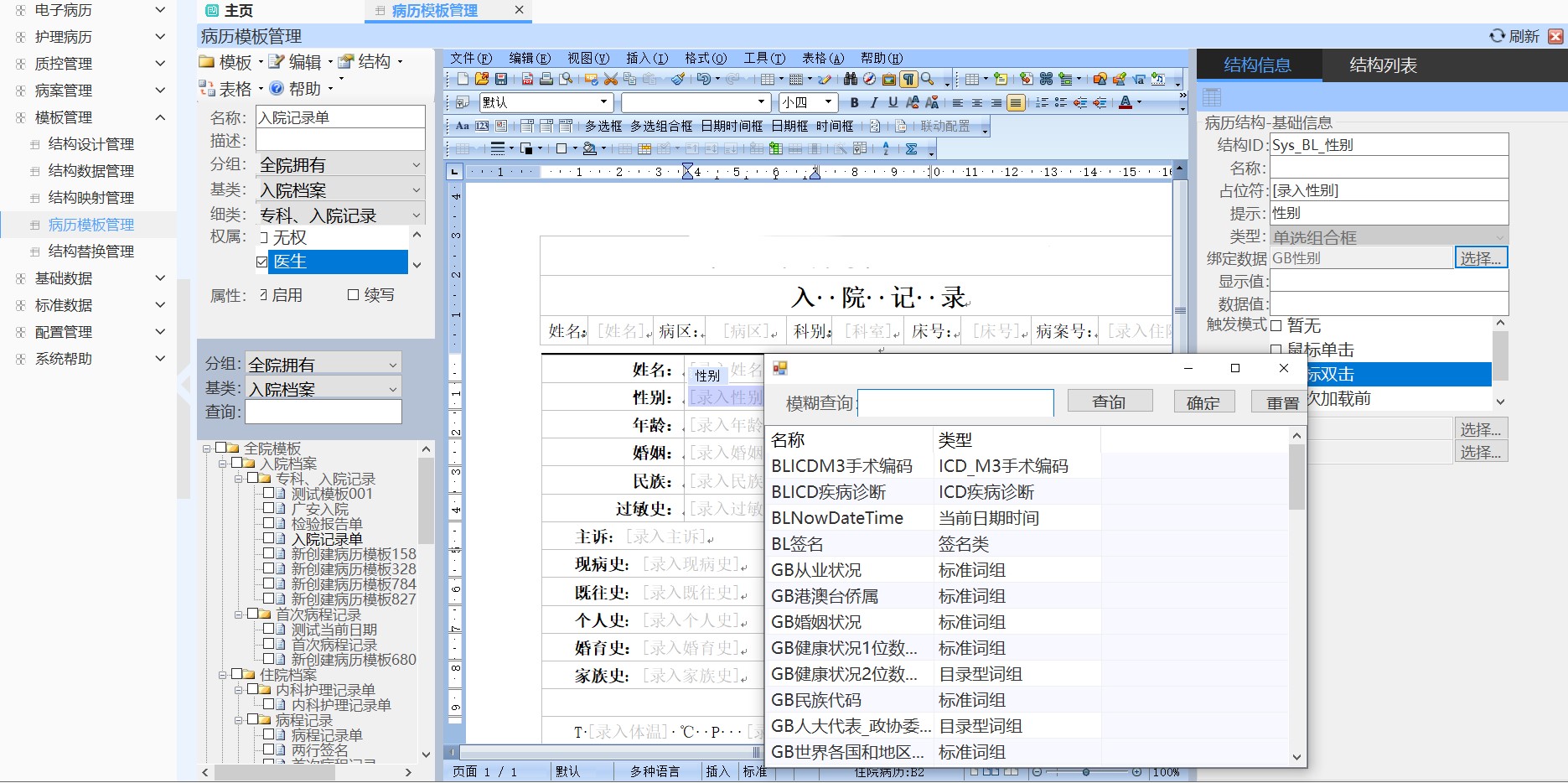Center align text icon

pyautogui.click(x=977, y=102)
